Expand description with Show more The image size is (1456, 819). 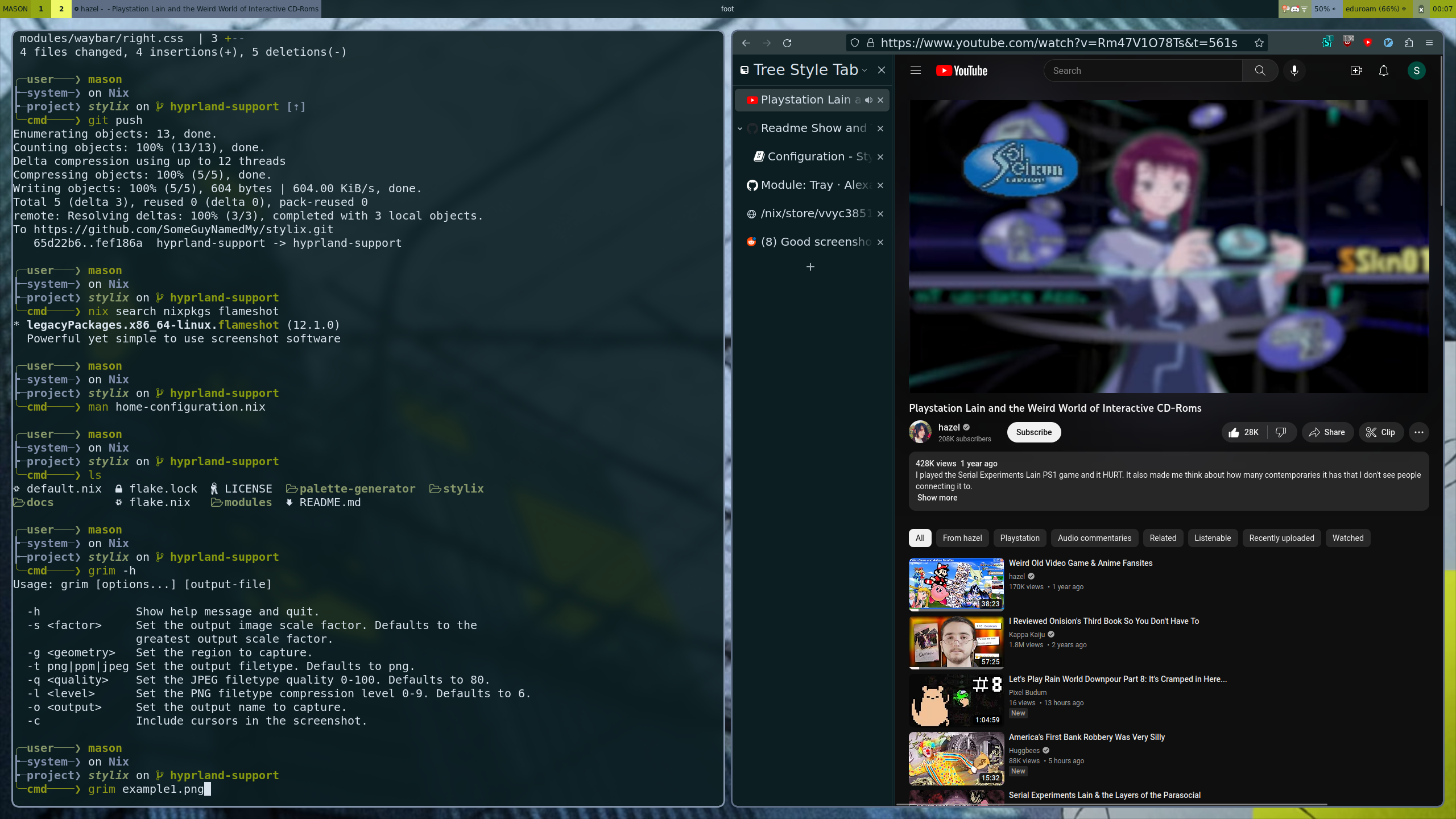(x=937, y=498)
